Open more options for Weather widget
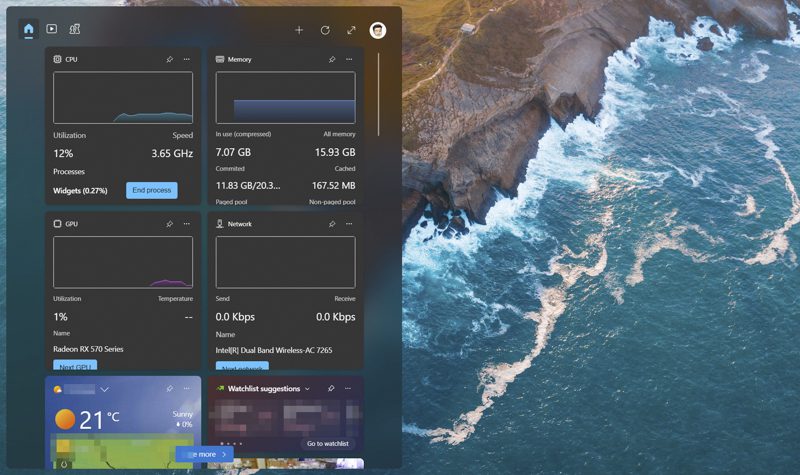Viewport: 800px width, 475px height. point(187,388)
